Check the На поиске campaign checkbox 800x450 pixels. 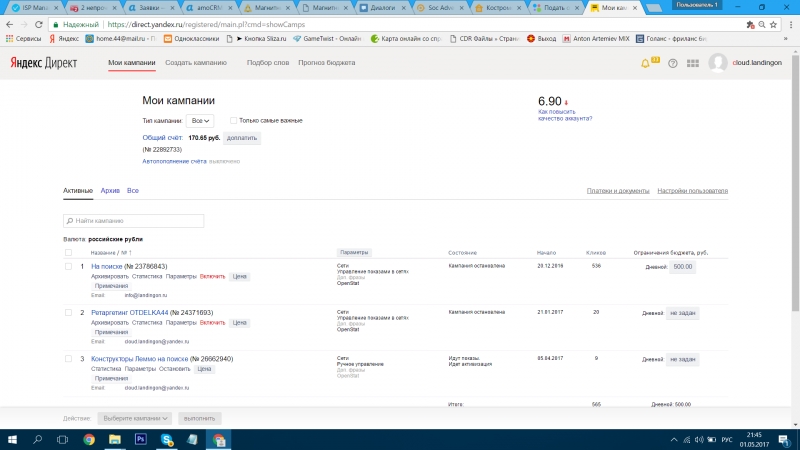(68, 266)
